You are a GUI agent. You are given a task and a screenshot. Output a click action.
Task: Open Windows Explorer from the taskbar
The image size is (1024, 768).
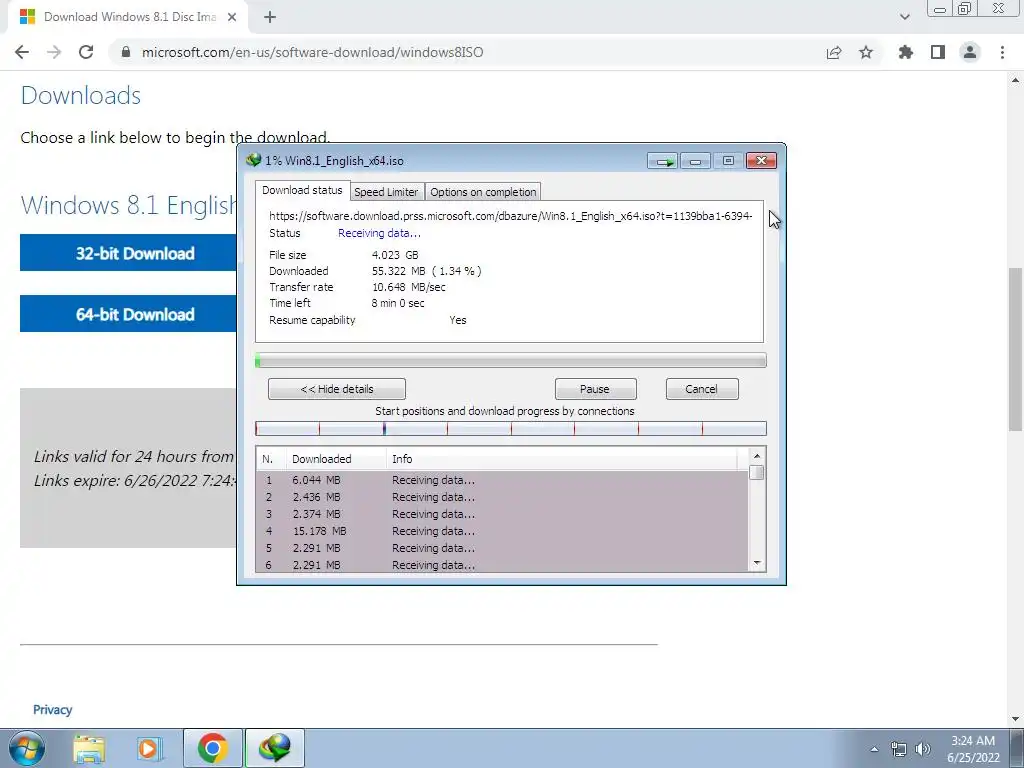click(x=89, y=748)
